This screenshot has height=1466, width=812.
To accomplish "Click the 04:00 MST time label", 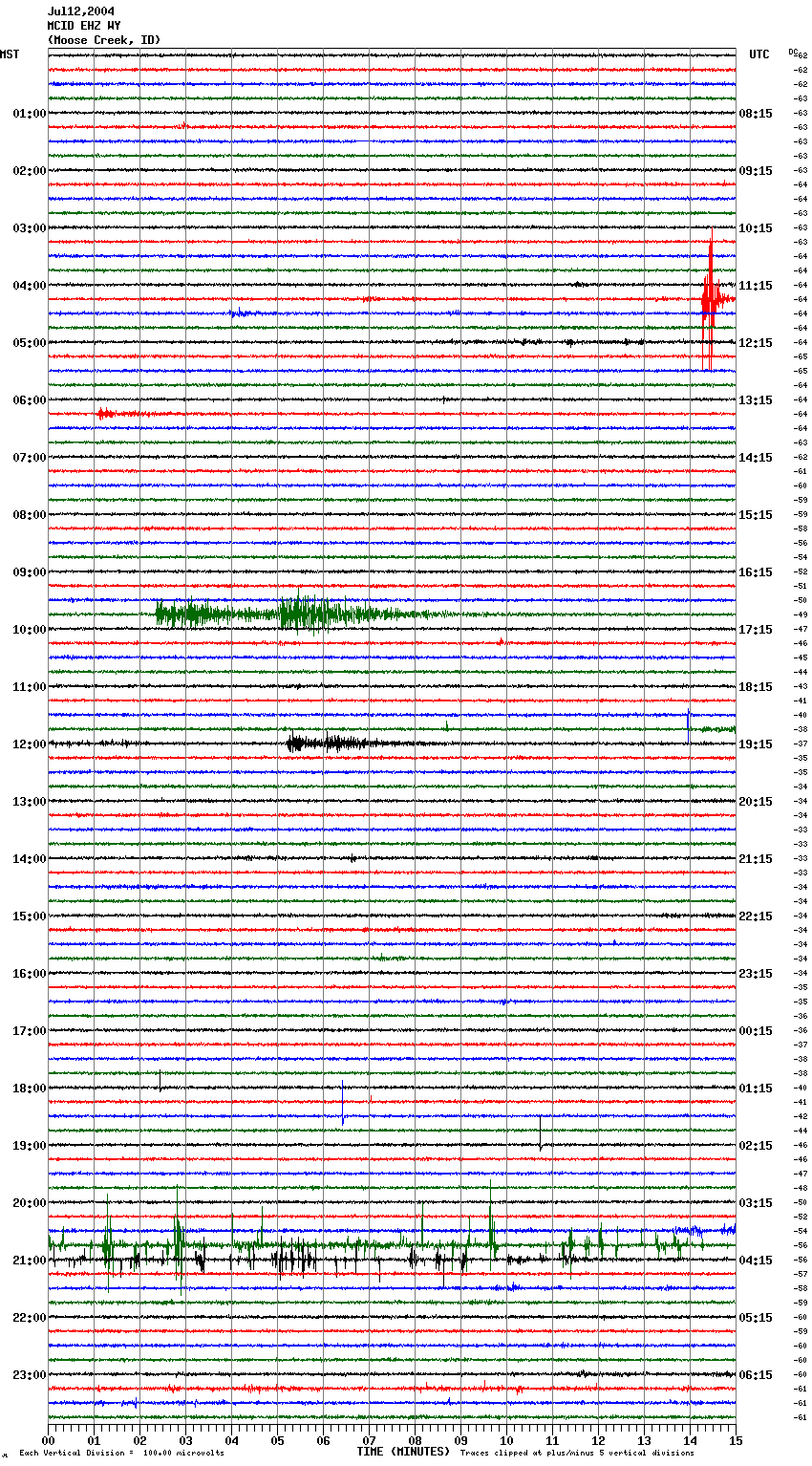I will pos(30,286).
